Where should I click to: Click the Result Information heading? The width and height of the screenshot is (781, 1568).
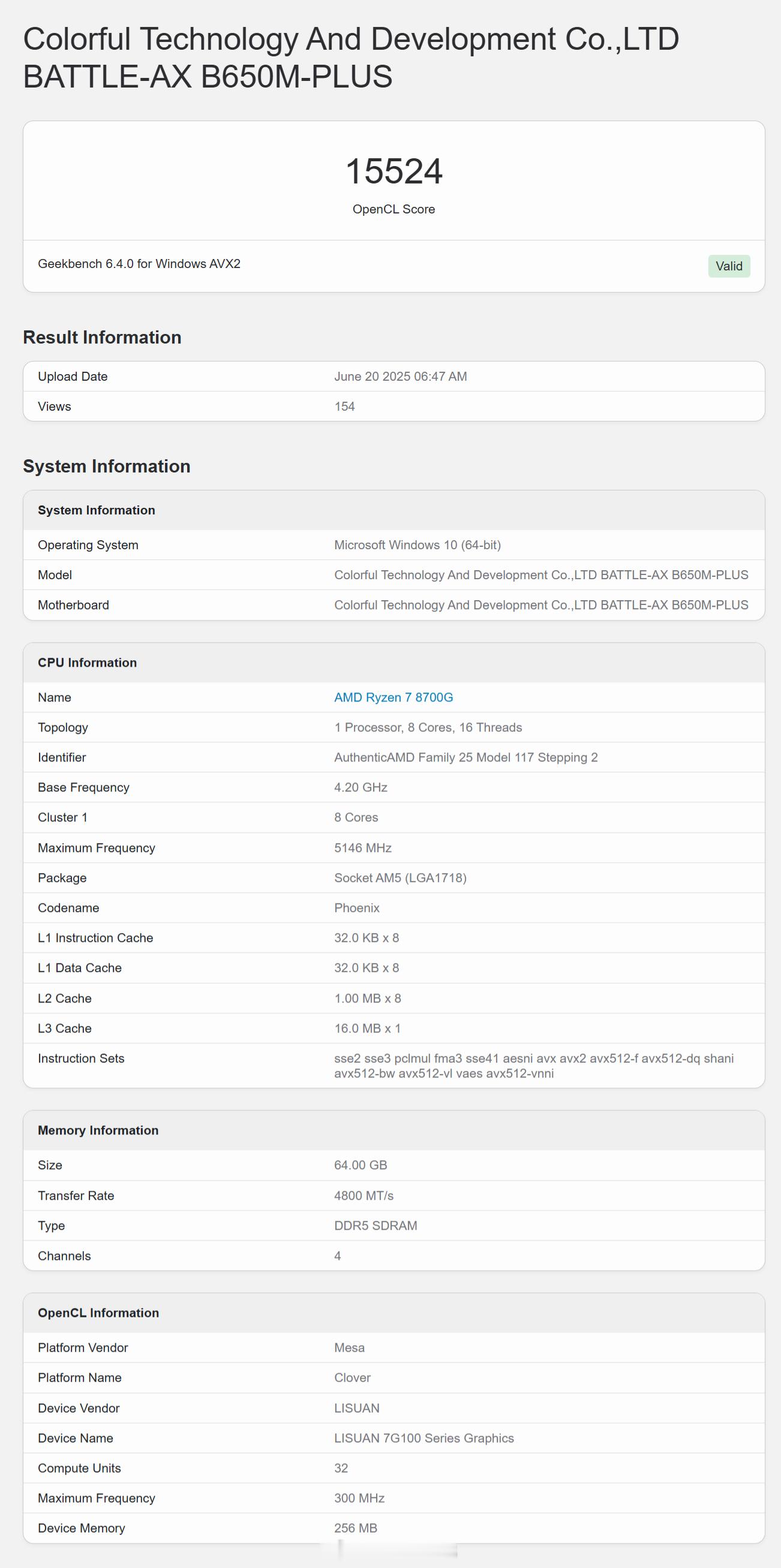point(102,337)
